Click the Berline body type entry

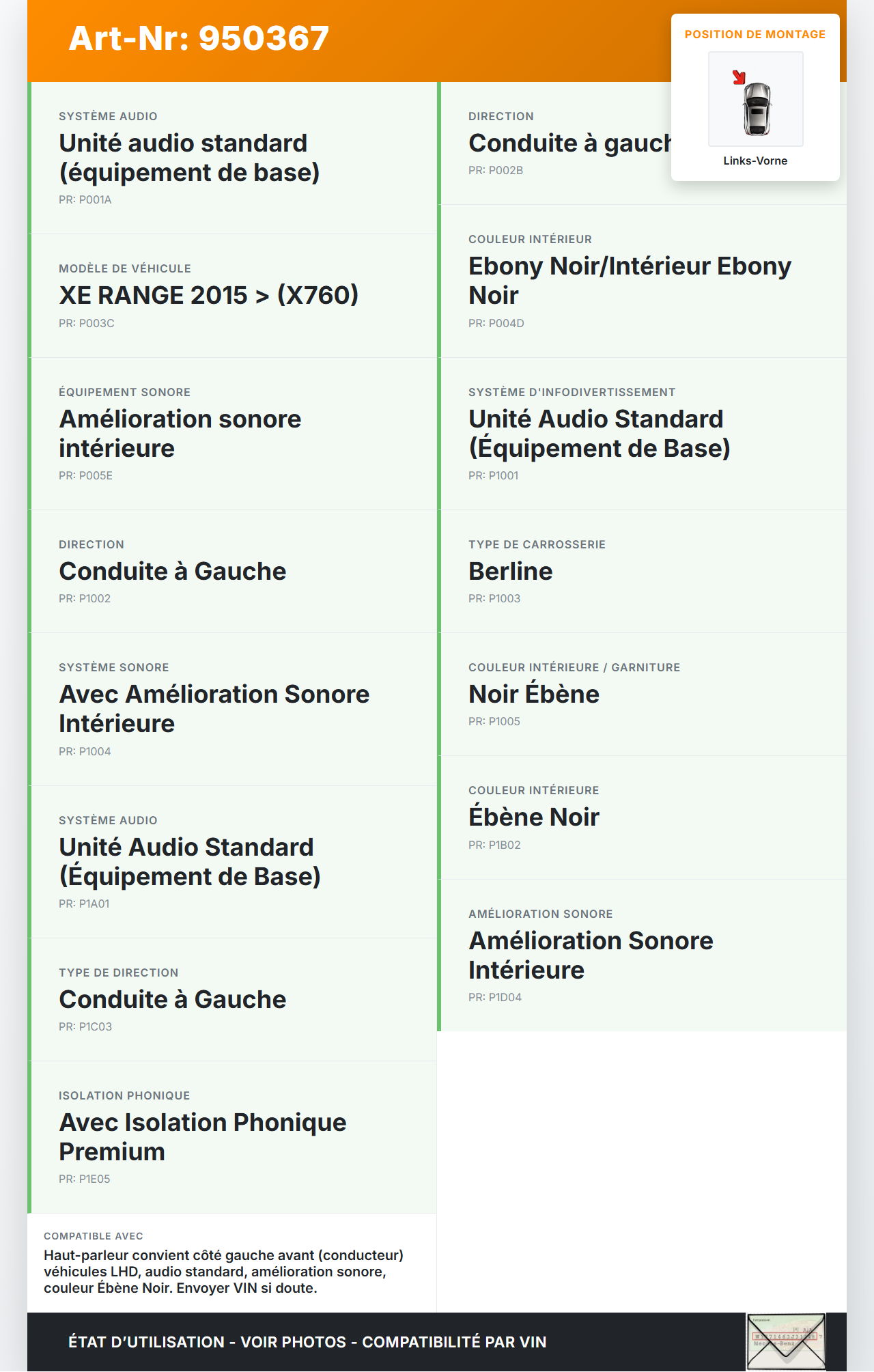[510, 572]
